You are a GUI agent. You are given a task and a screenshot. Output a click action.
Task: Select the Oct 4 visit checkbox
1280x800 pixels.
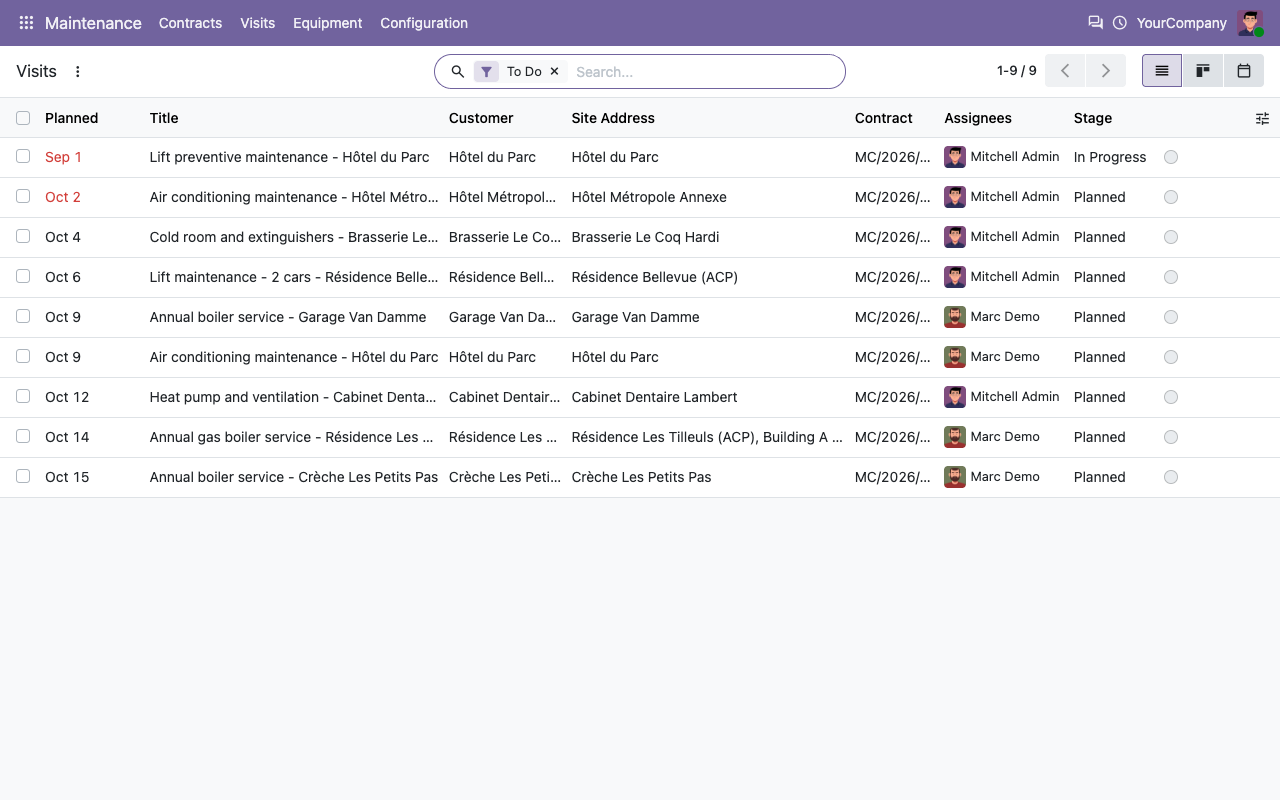[x=23, y=237]
